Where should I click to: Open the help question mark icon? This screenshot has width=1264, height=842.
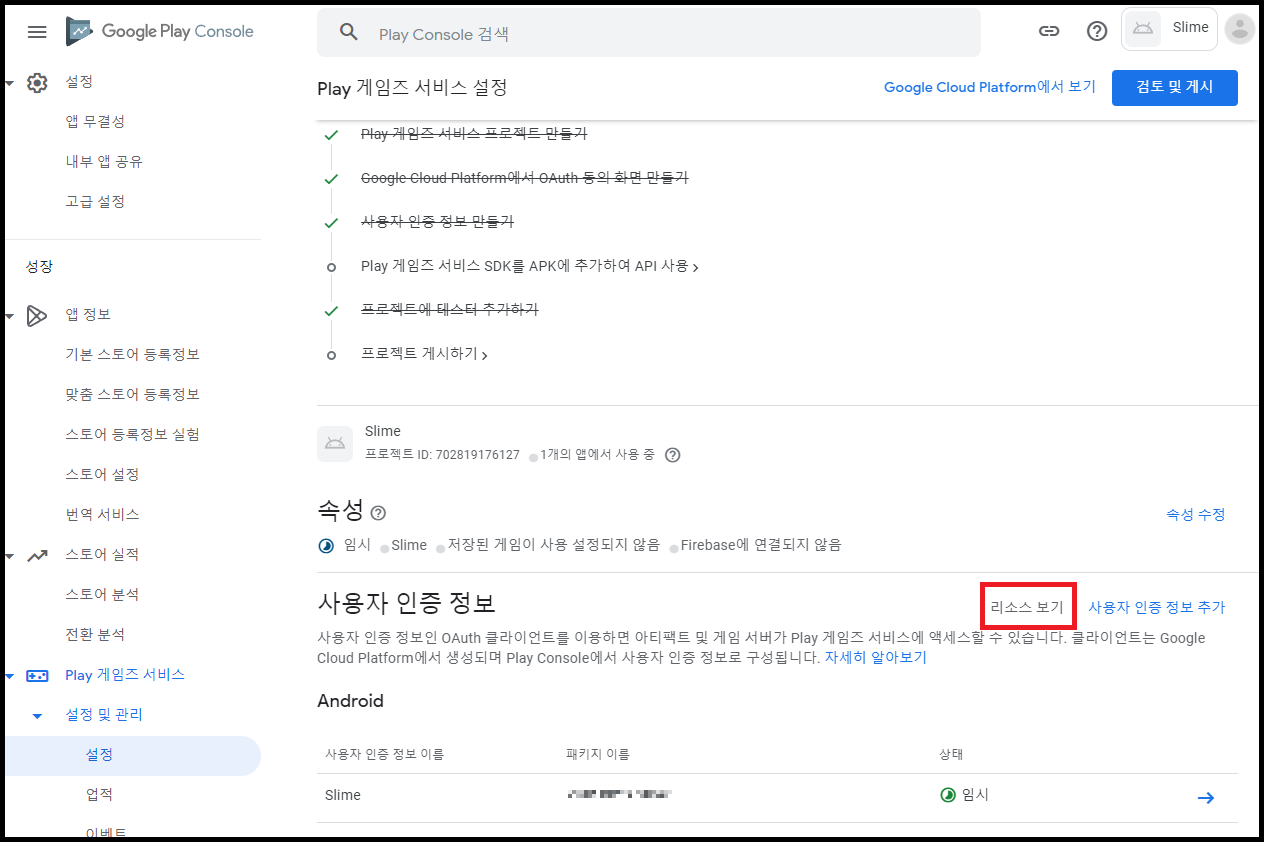1097,31
